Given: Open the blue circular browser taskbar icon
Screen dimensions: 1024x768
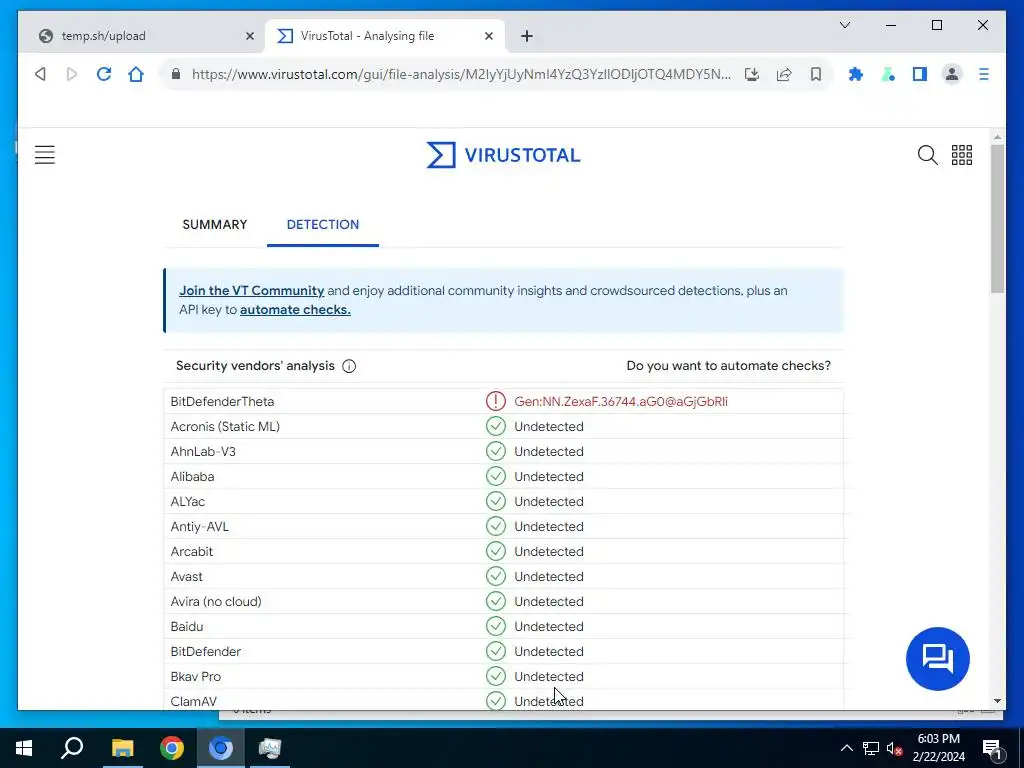Looking at the screenshot, I should pos(221,748).
